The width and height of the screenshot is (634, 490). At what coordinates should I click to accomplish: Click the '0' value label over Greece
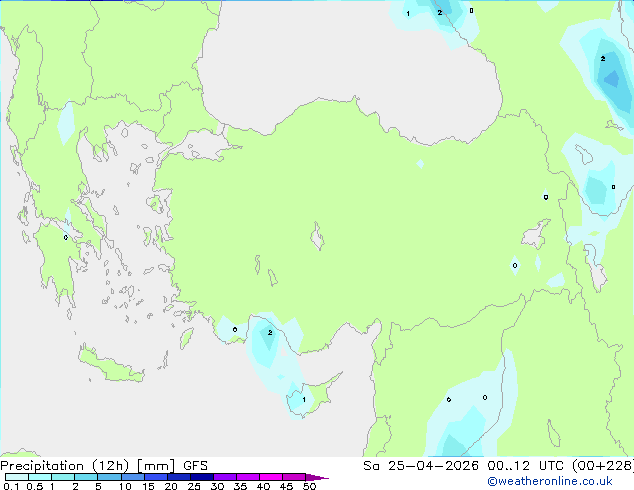pos(66,237)
